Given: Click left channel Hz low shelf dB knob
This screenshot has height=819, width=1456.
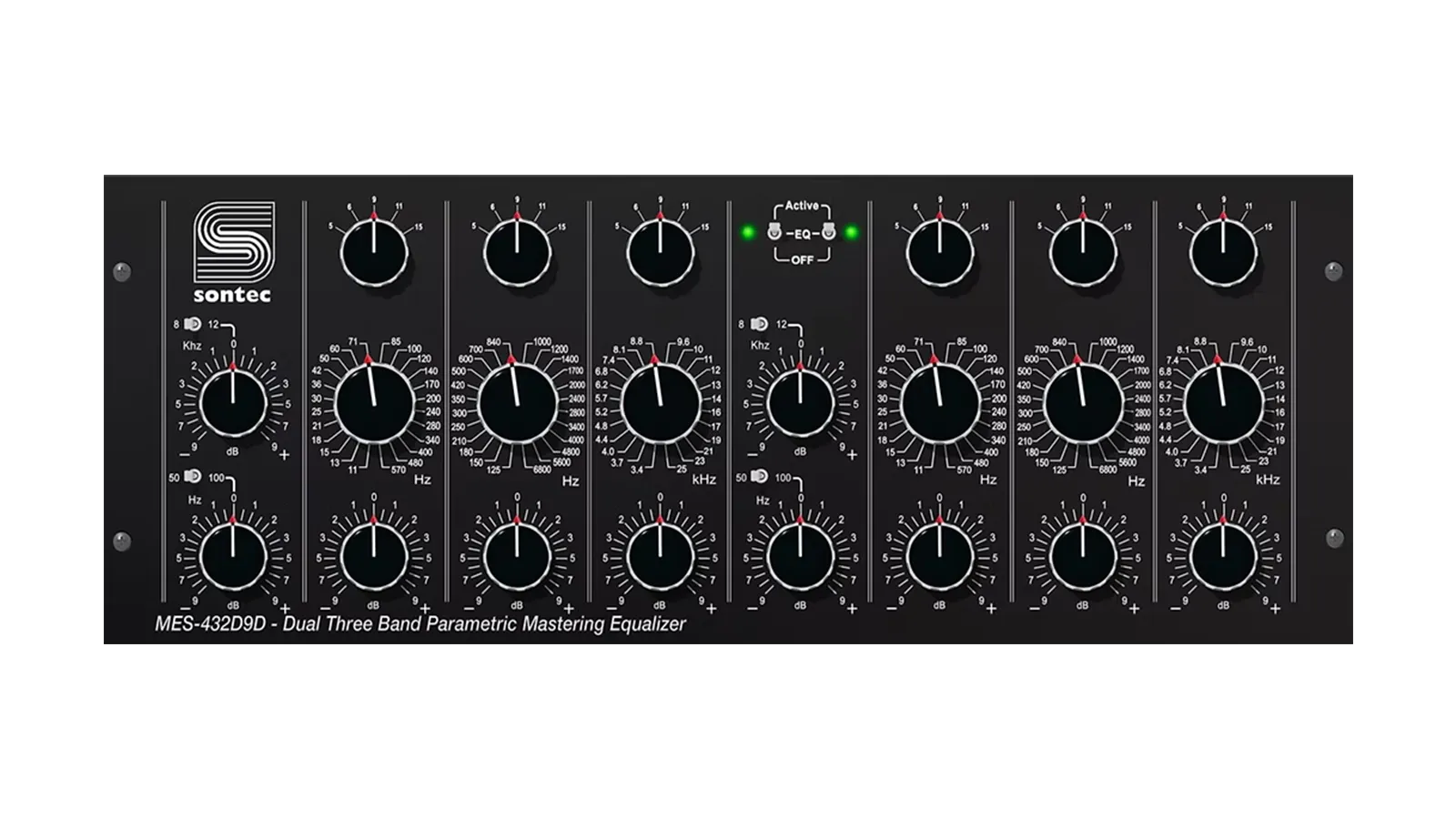Looking at the screenshot, I should pos(233,555).
